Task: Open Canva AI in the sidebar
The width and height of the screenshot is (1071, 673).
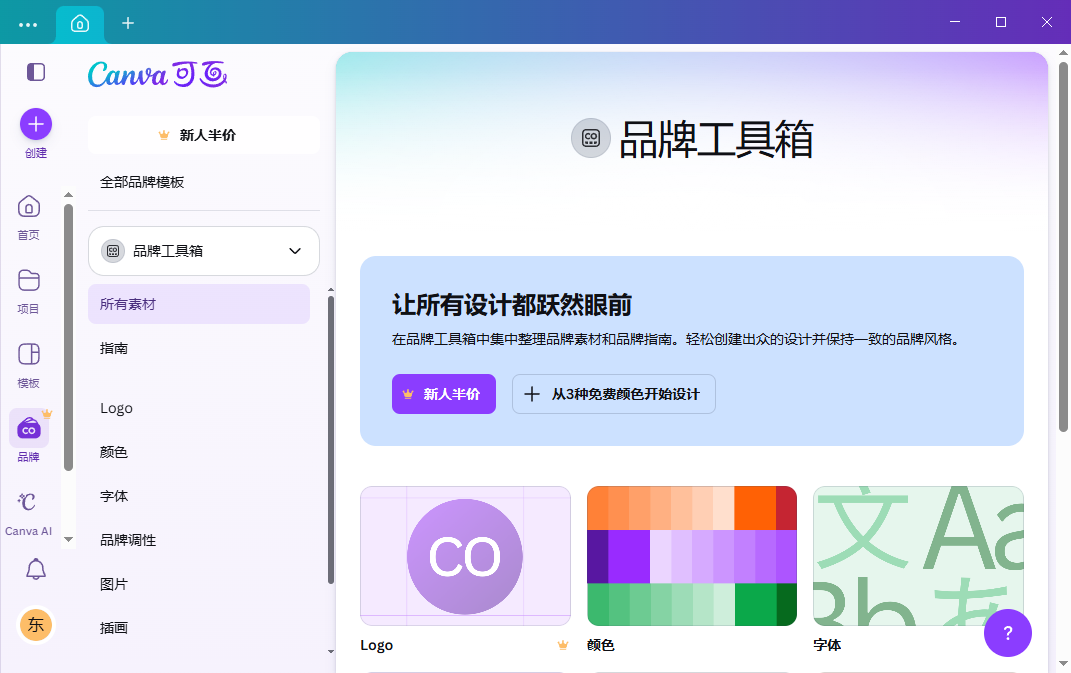Action: pyautogui.click(x=28, y=502)
